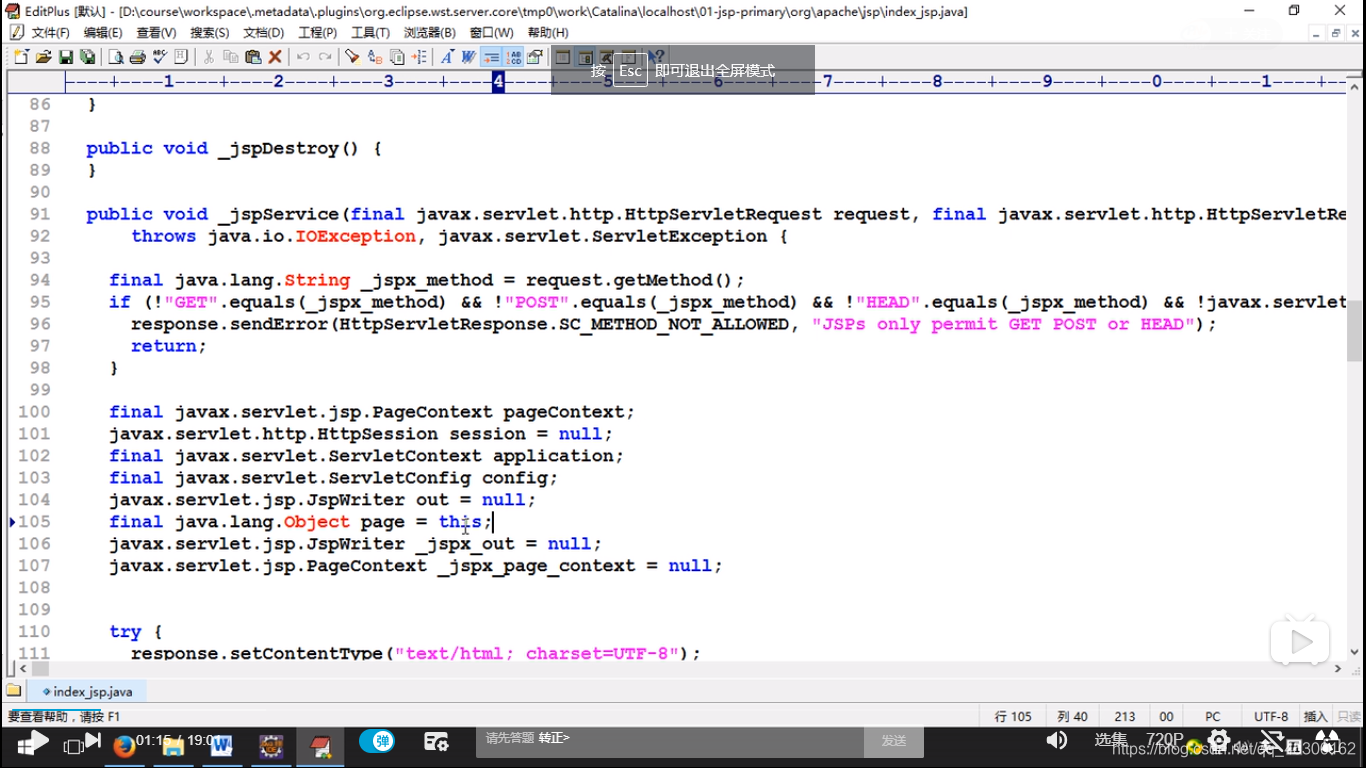Click the 插入 insert mode status cell
The image size is (1366, 768).
[1315, 716]
